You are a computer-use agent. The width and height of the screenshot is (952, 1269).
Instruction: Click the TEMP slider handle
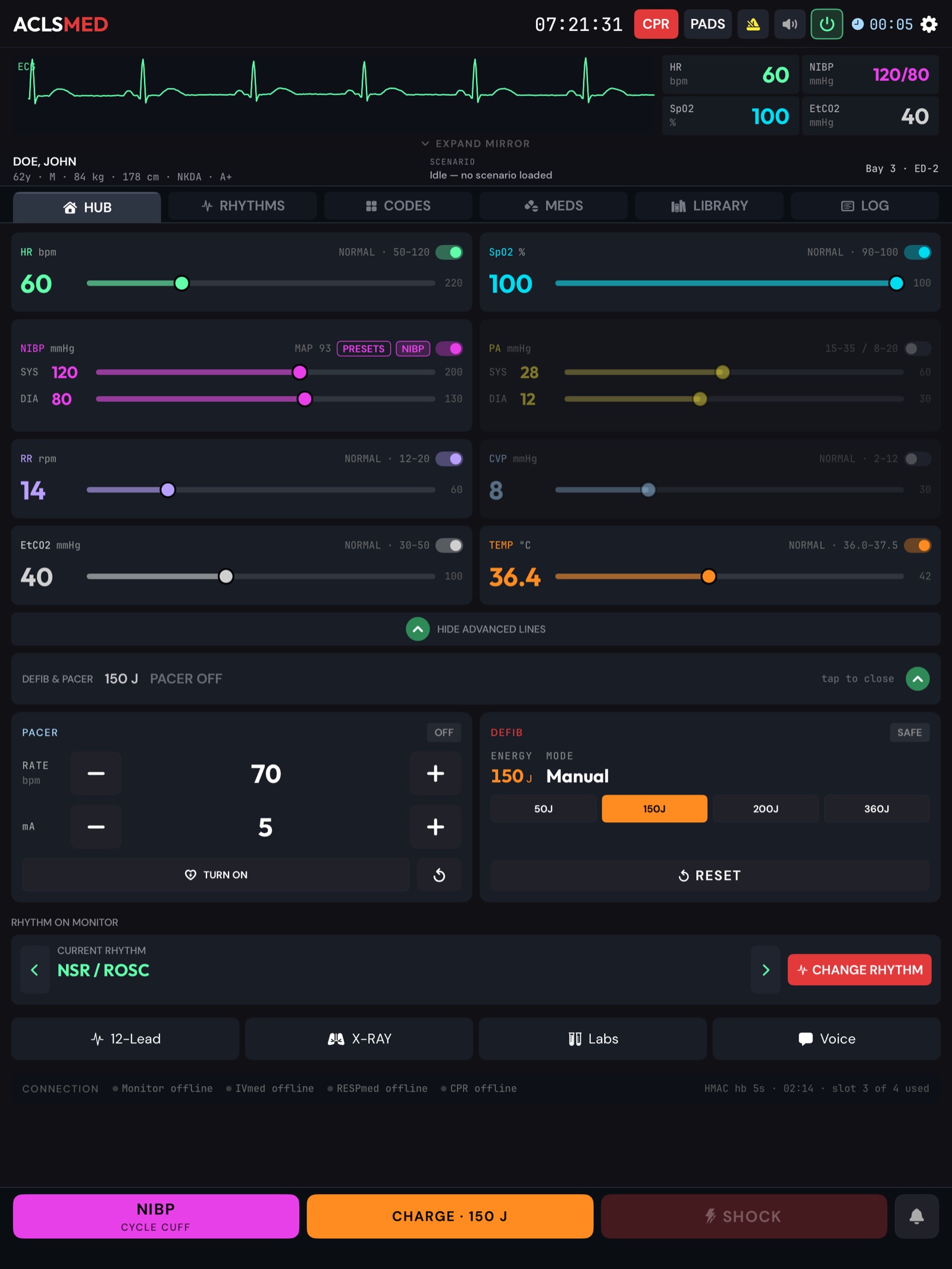point(709,576)
